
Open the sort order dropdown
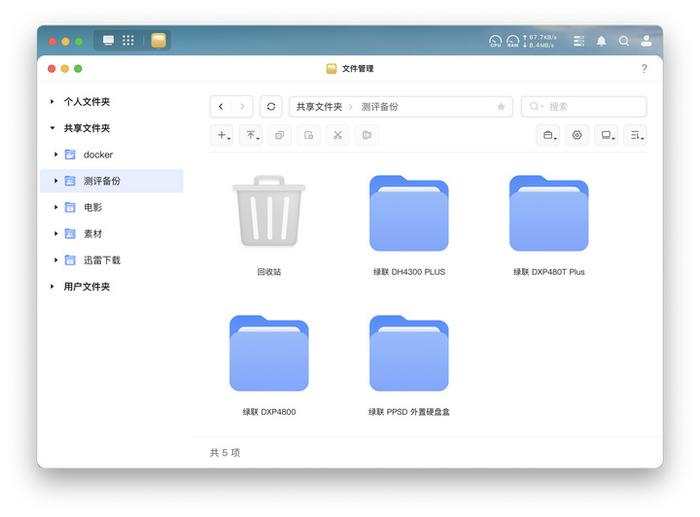pos(636,135)
